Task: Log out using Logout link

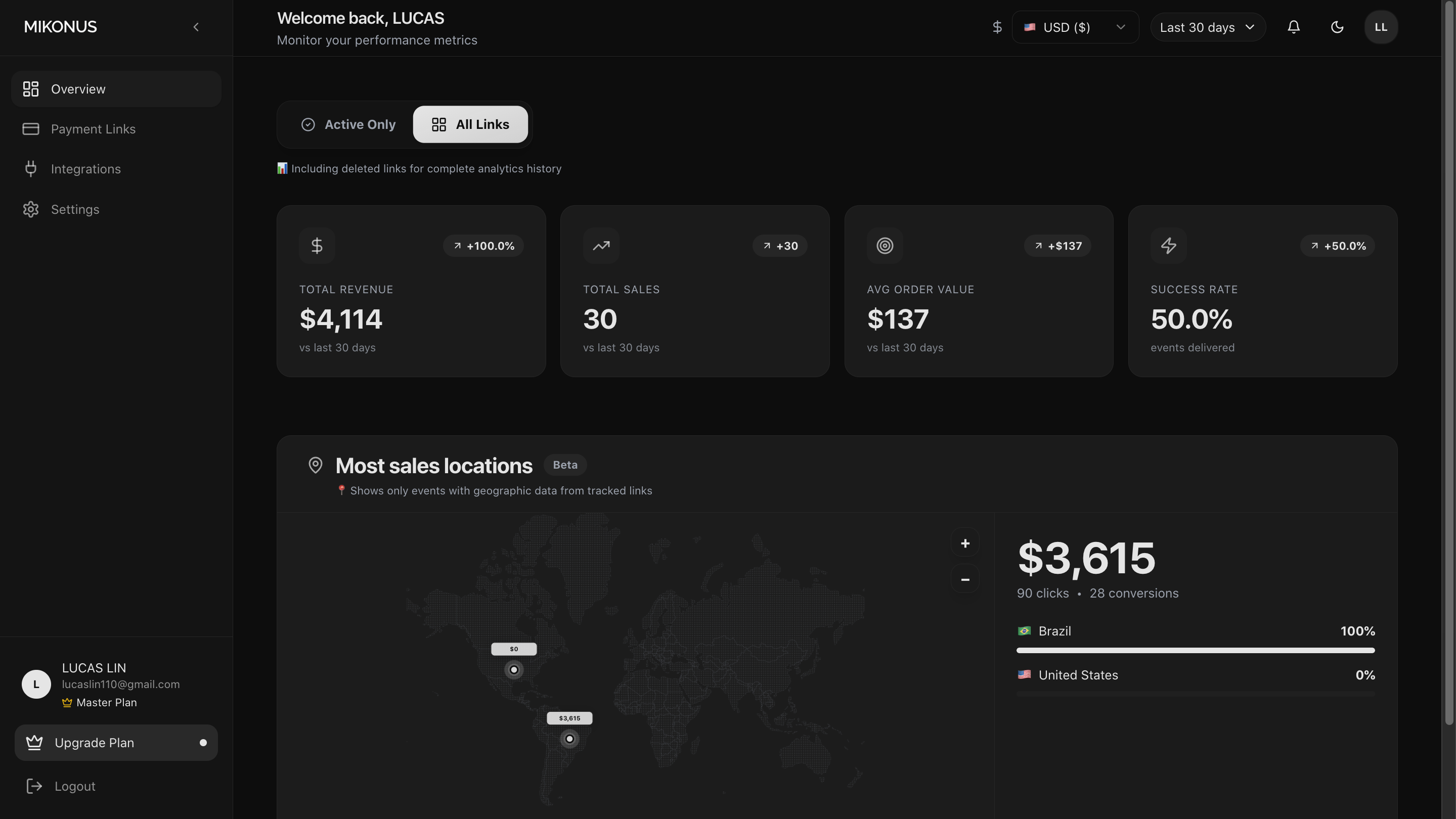Action: pos(75,786)
